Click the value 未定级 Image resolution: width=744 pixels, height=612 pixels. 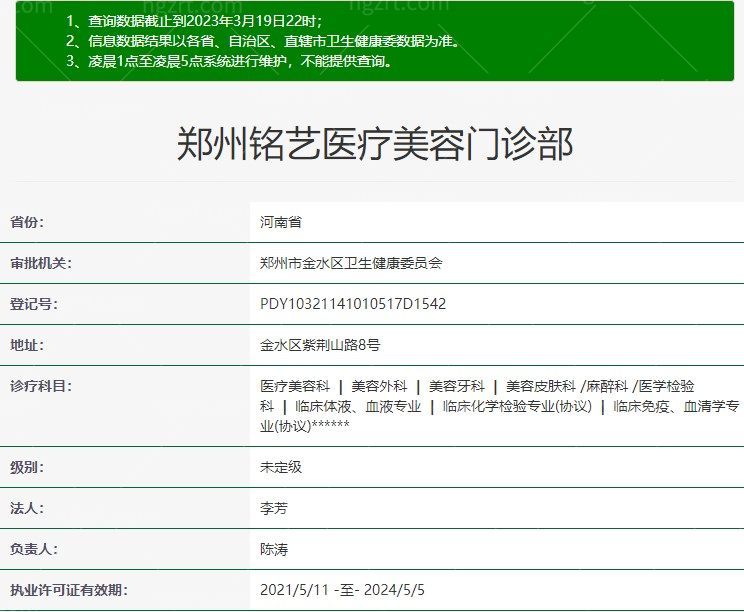(x=280, y=467)
